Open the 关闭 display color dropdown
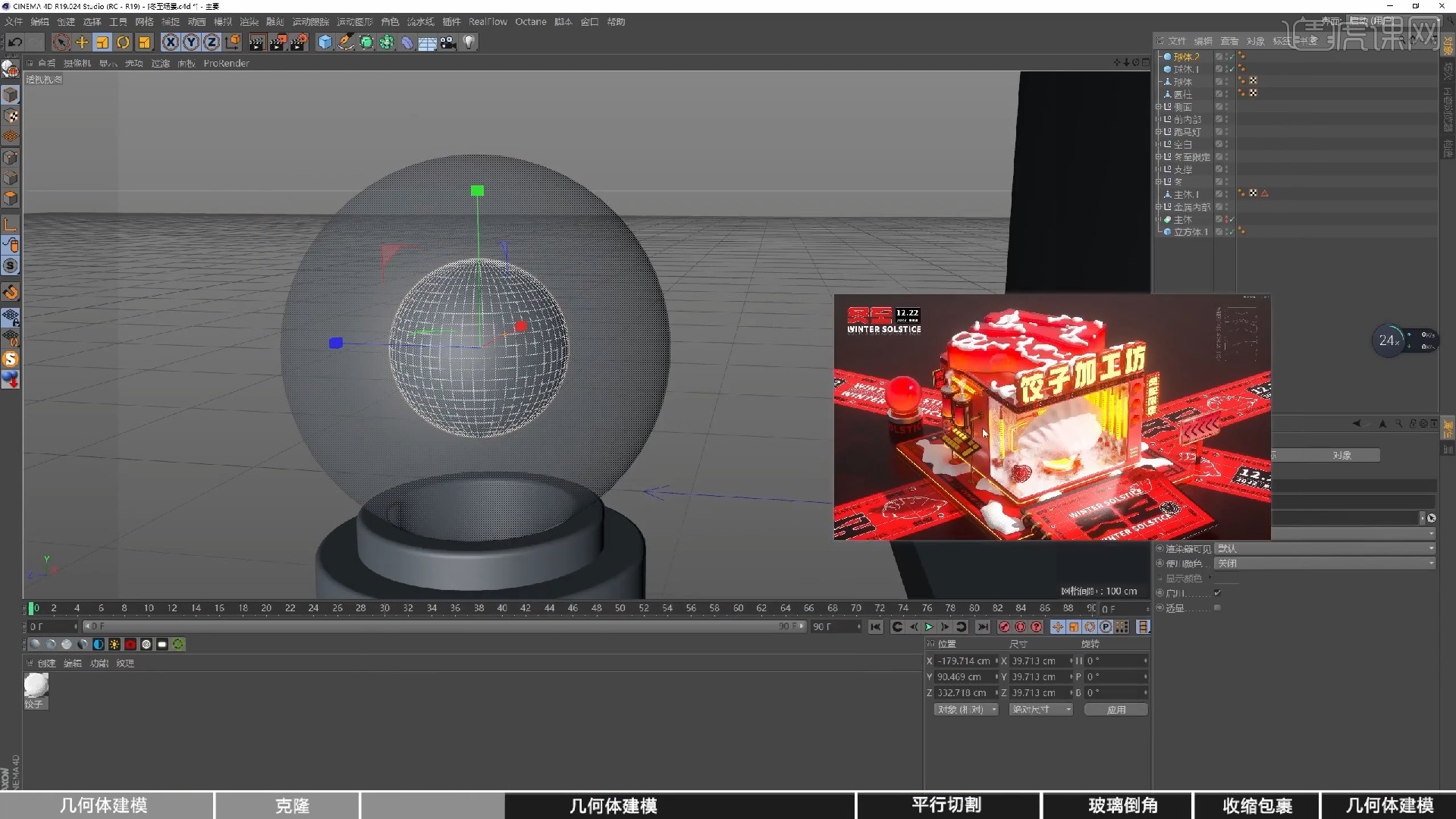This screenshot has width=1456, height=819. pos(1325,563)
